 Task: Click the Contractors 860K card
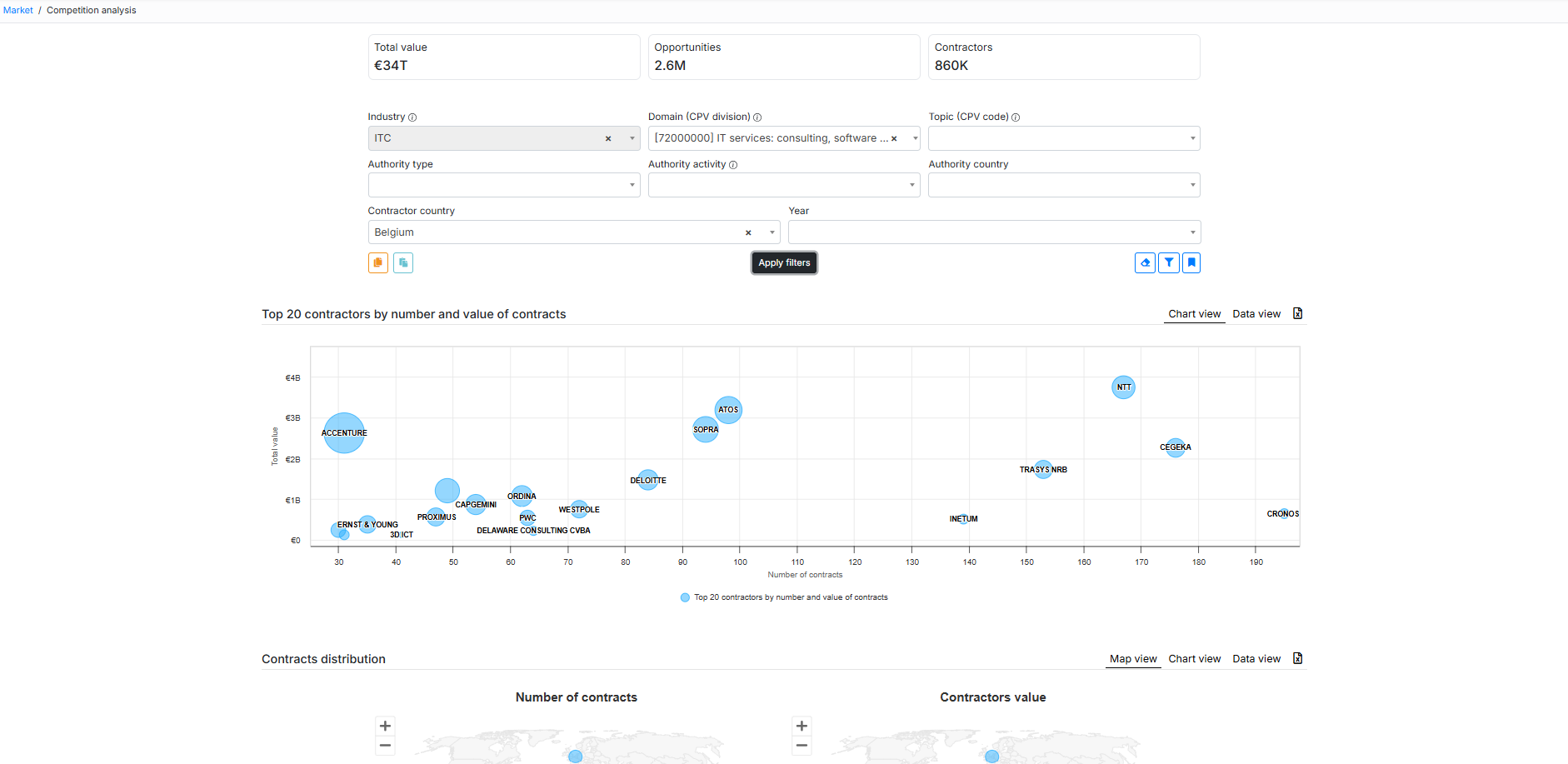click(1064, 57)
